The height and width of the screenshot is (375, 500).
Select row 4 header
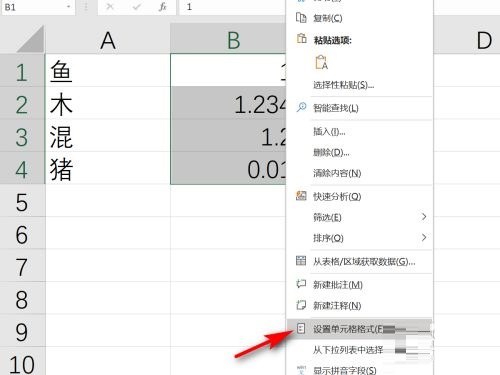pos(22,168)
